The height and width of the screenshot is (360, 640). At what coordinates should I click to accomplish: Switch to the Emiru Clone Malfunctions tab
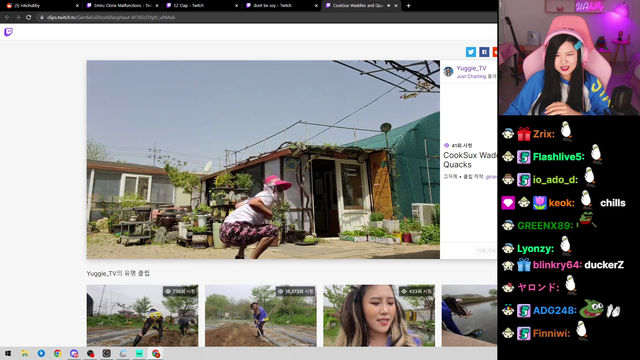(x=120, y=6)
